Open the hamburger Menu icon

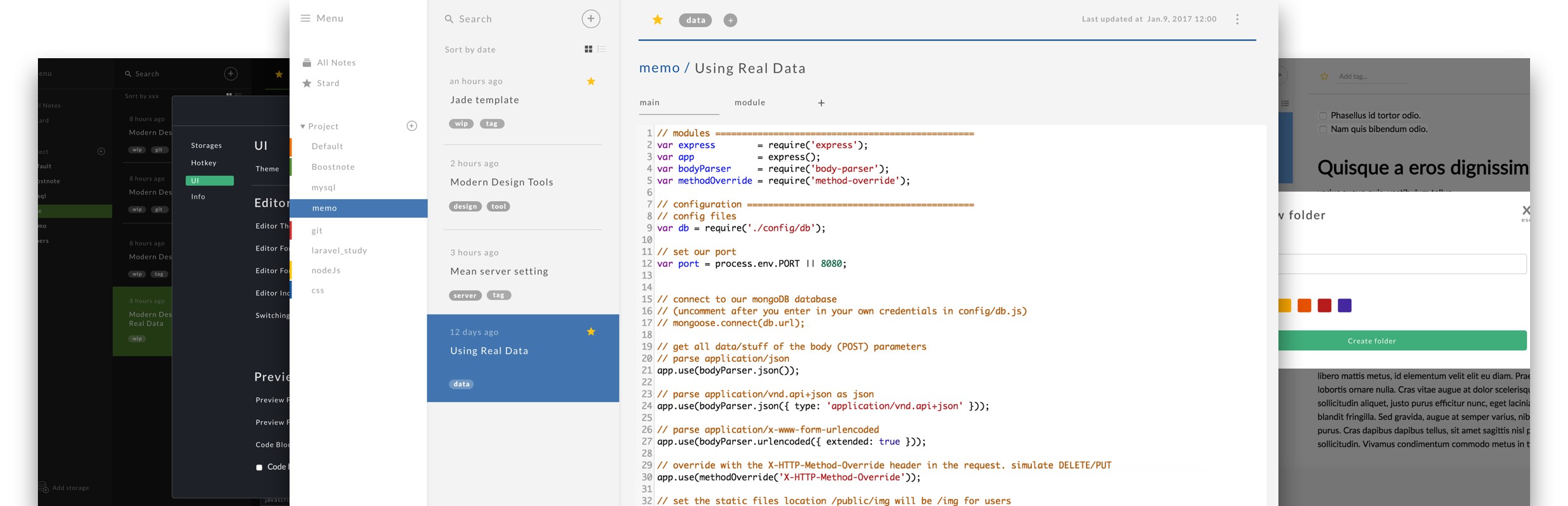tap(305, 18)
